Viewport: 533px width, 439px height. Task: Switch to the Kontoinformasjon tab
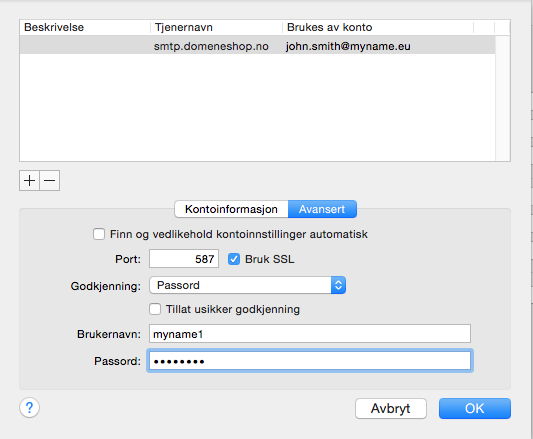(x=231, y=209)
